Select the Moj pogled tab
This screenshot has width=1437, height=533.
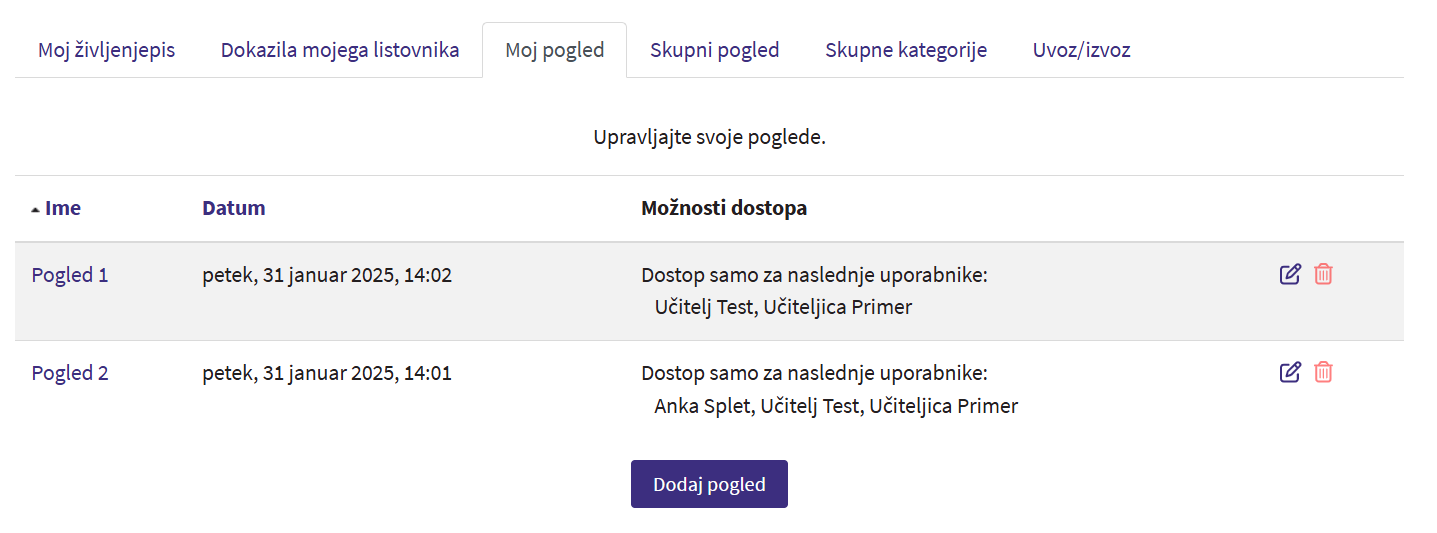[554, 50]
